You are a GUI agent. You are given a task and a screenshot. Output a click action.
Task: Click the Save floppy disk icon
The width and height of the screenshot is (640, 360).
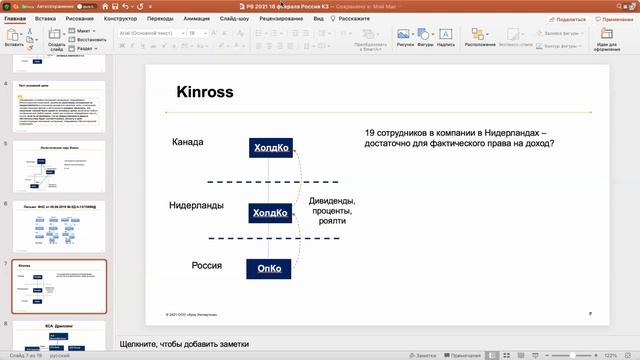(x=115, y=7)
